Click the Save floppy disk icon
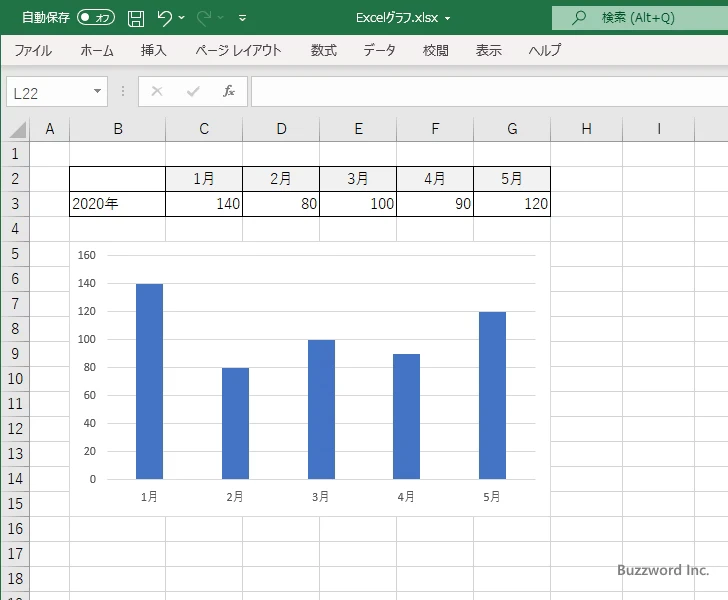The height and width of the screenshot is (600, 728). click(136, 18)
